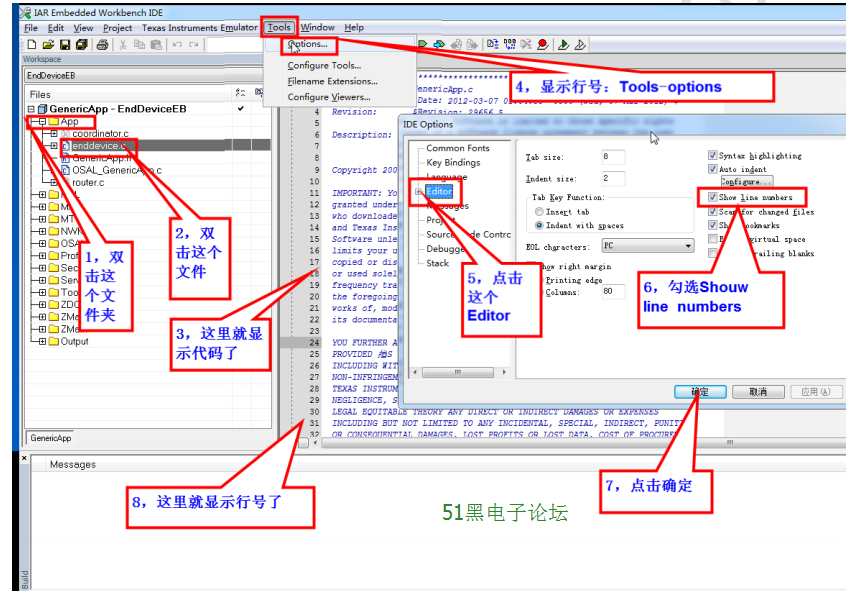
Task: Click the Open file toolbar icon
Action: pyautogui.click(x=48, y=45)
